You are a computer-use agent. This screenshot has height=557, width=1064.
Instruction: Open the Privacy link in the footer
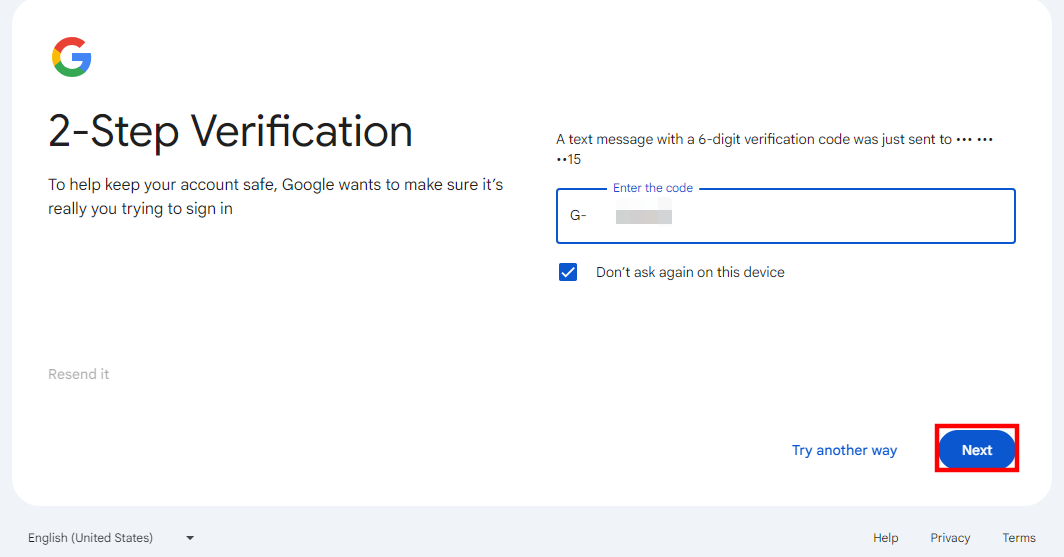point(950,538)
